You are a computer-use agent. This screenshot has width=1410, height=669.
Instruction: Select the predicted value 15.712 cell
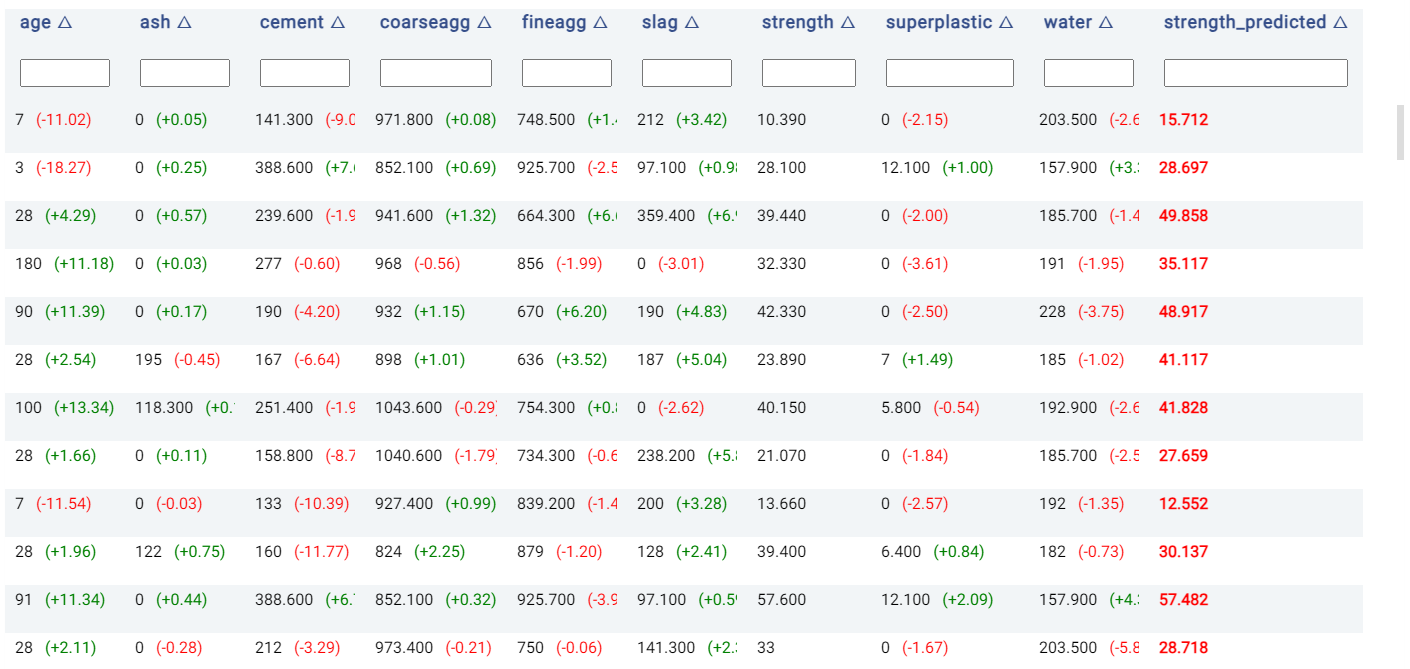(x=1183, y=120)
